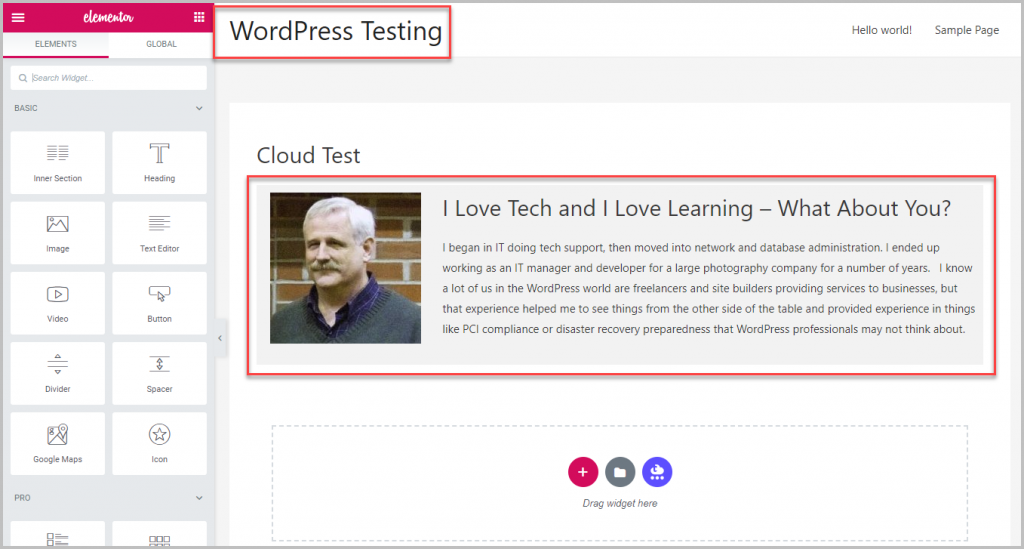Select the Spacer widget

(x=159, y=373)
